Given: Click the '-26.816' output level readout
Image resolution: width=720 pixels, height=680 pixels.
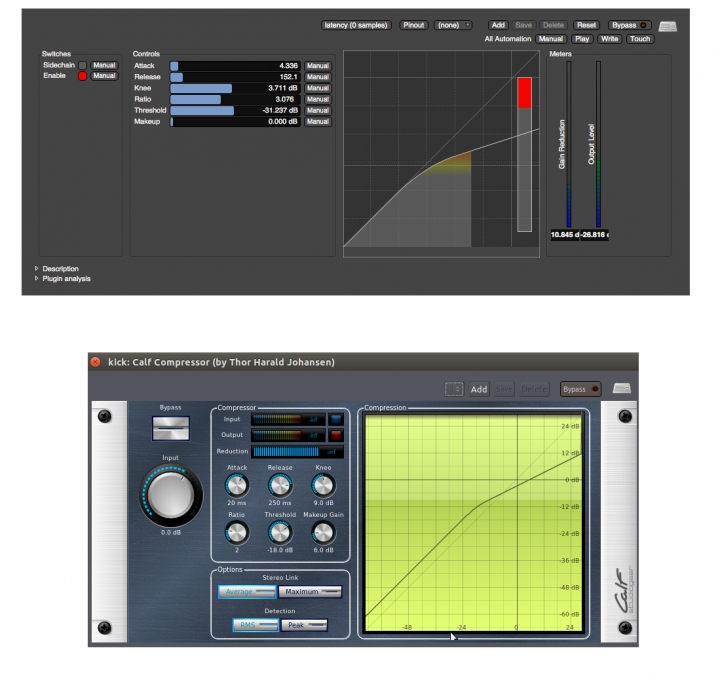Looking at the screenshot, I should point(594,235).
